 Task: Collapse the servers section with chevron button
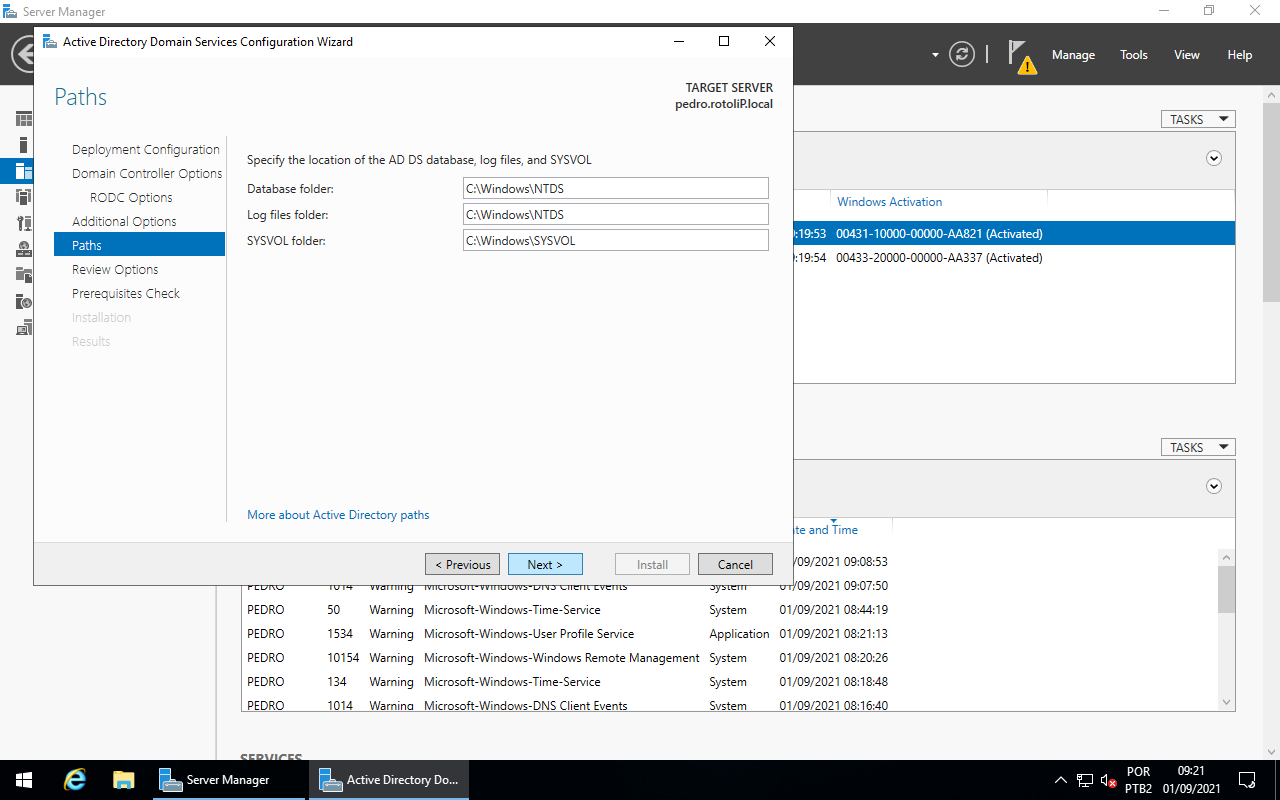pos(1214,158)
